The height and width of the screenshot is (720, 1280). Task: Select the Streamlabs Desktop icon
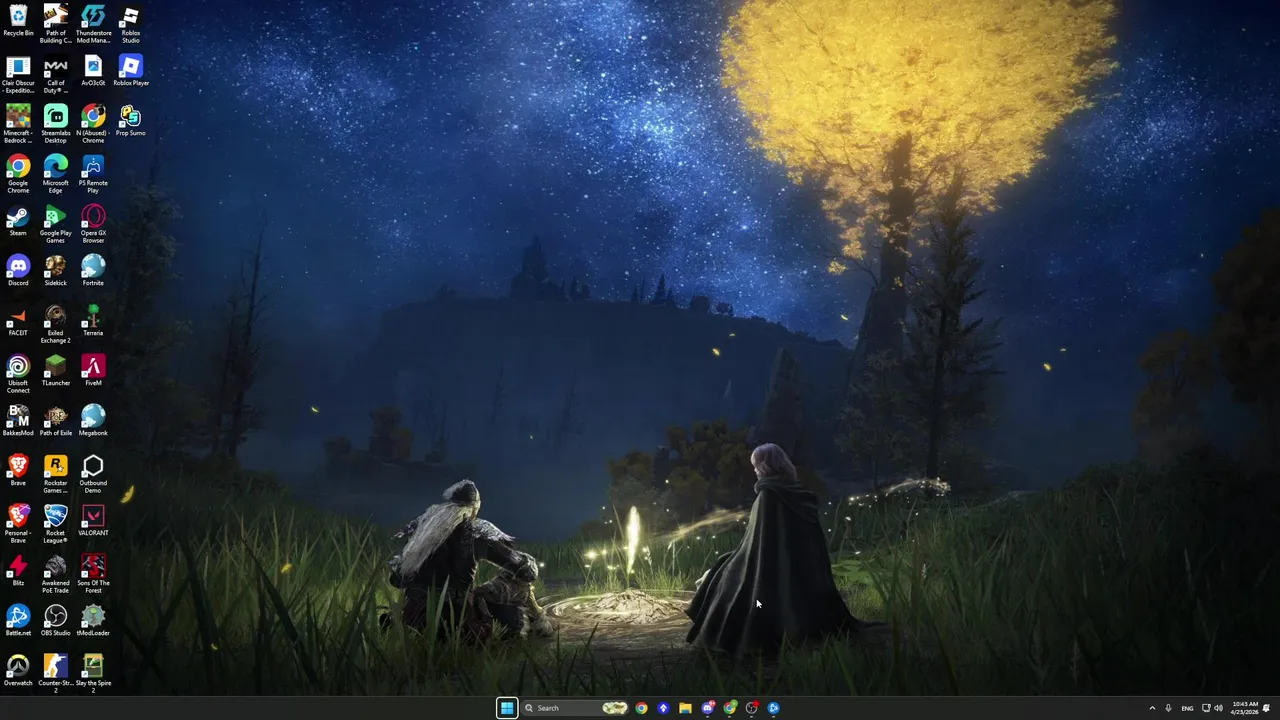[55, 125]
